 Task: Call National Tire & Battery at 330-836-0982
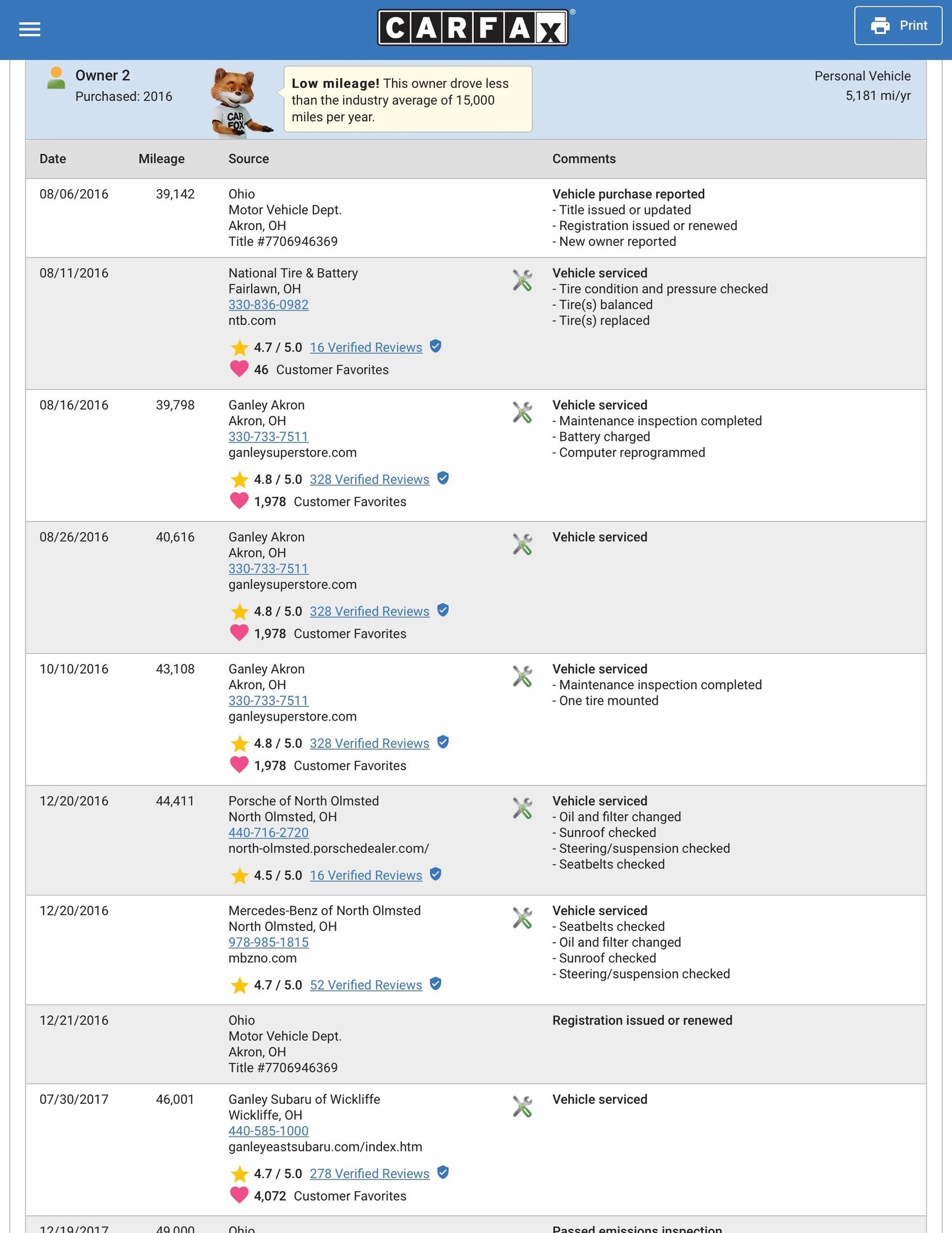point(268,305)
